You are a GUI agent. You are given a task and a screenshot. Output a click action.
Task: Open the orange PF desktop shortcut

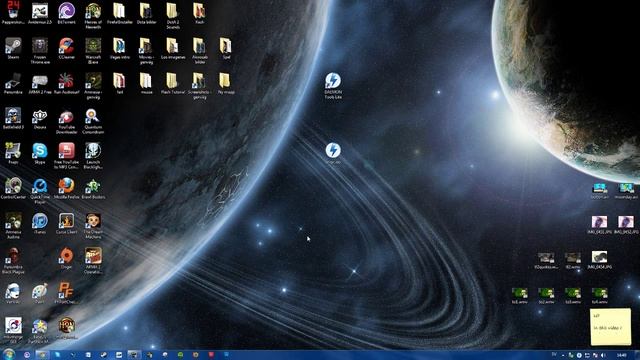coord(66,293)
